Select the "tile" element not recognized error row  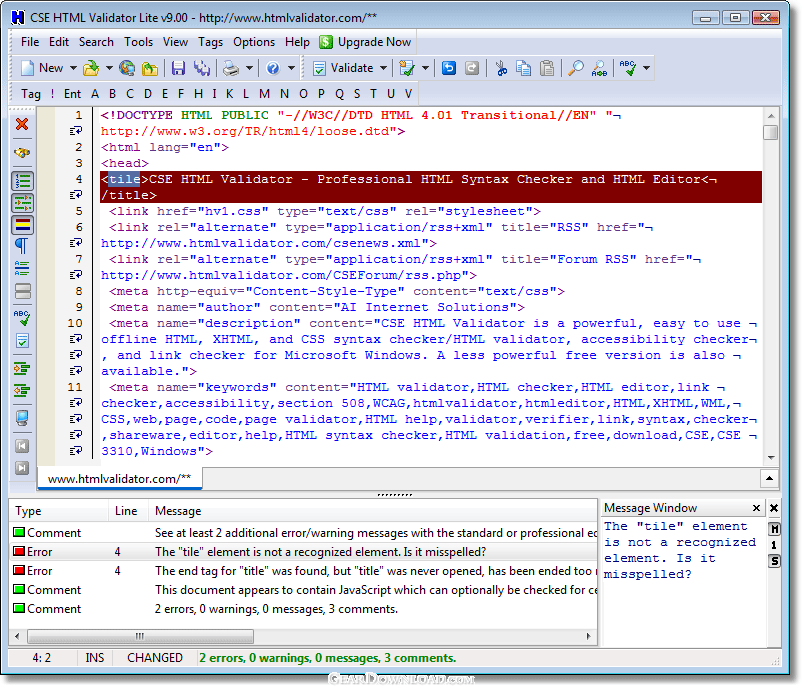[x=303, y=552]
